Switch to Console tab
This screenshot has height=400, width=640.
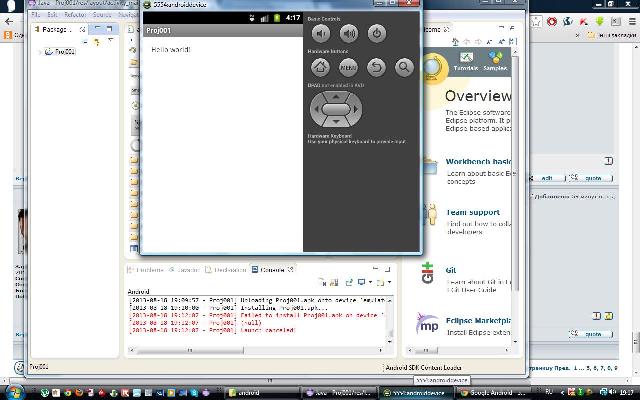(272, 270)
